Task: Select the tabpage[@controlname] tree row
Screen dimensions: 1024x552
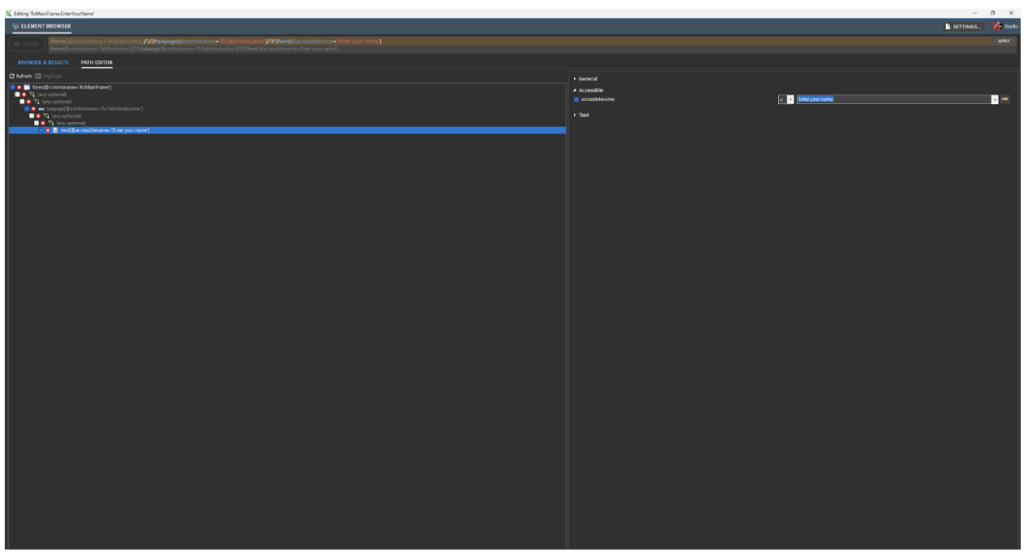Action: click(x=95, y=109)
